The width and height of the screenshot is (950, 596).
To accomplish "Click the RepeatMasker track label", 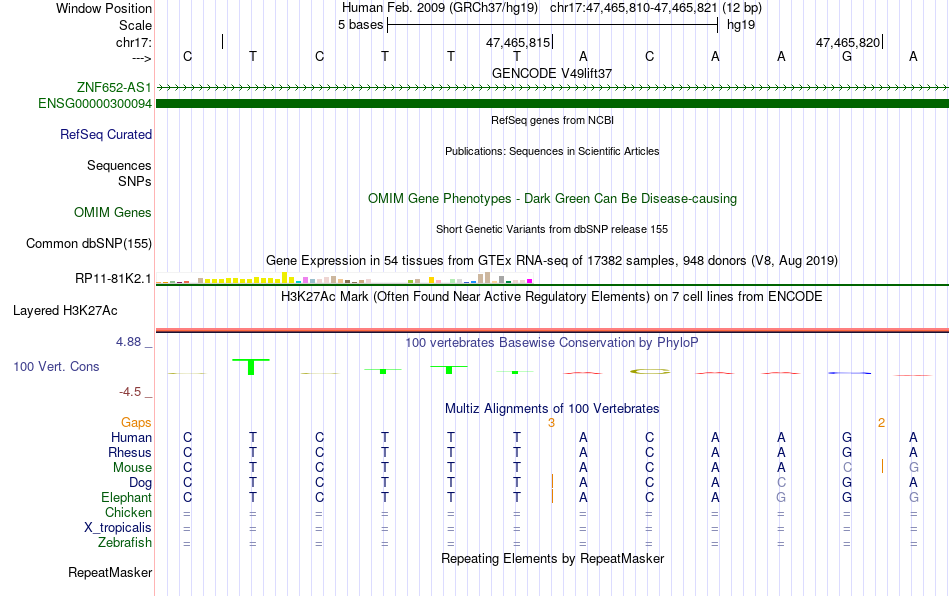I will [110, 572].
